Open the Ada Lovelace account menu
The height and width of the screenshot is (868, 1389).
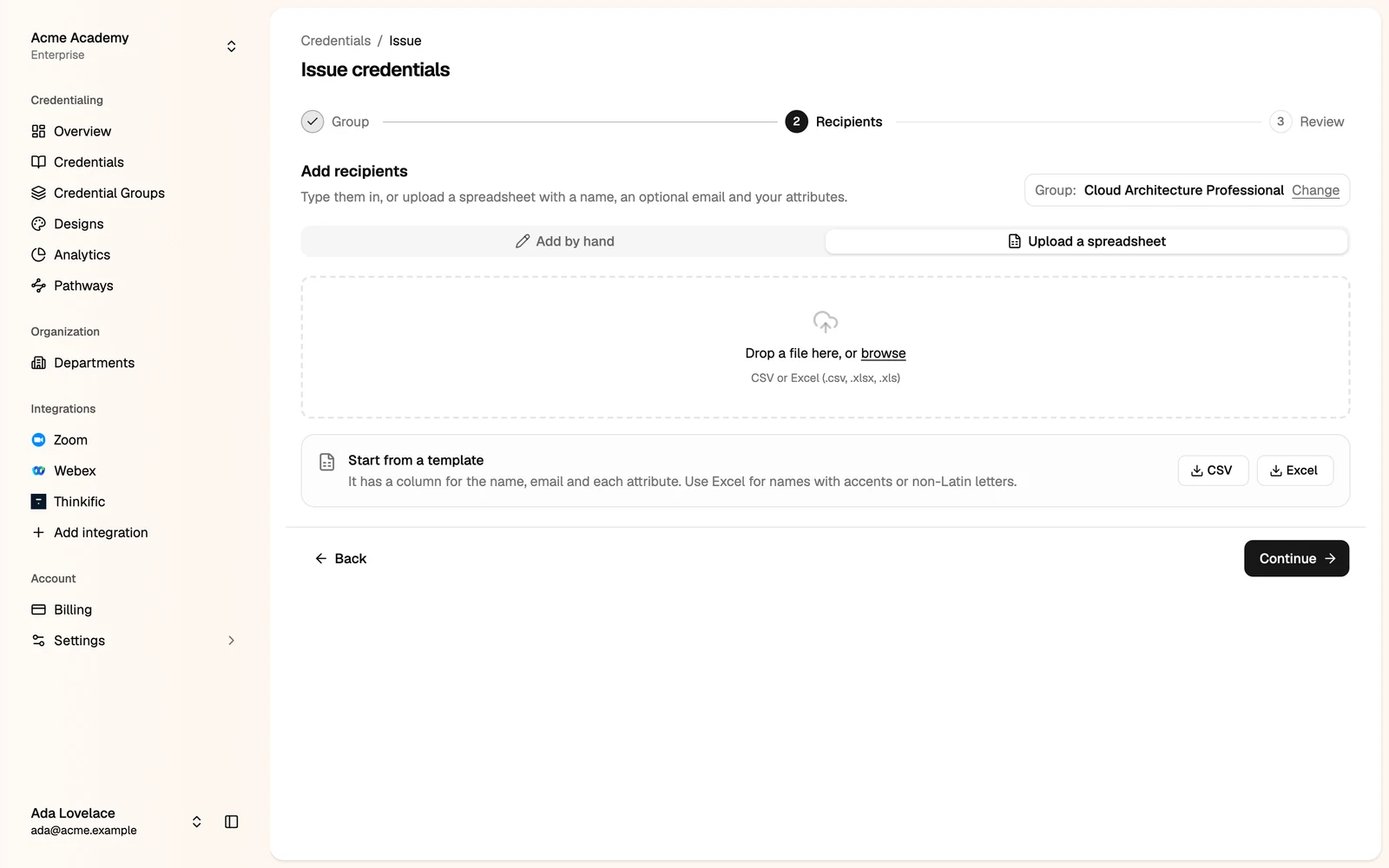pos(197,822)
